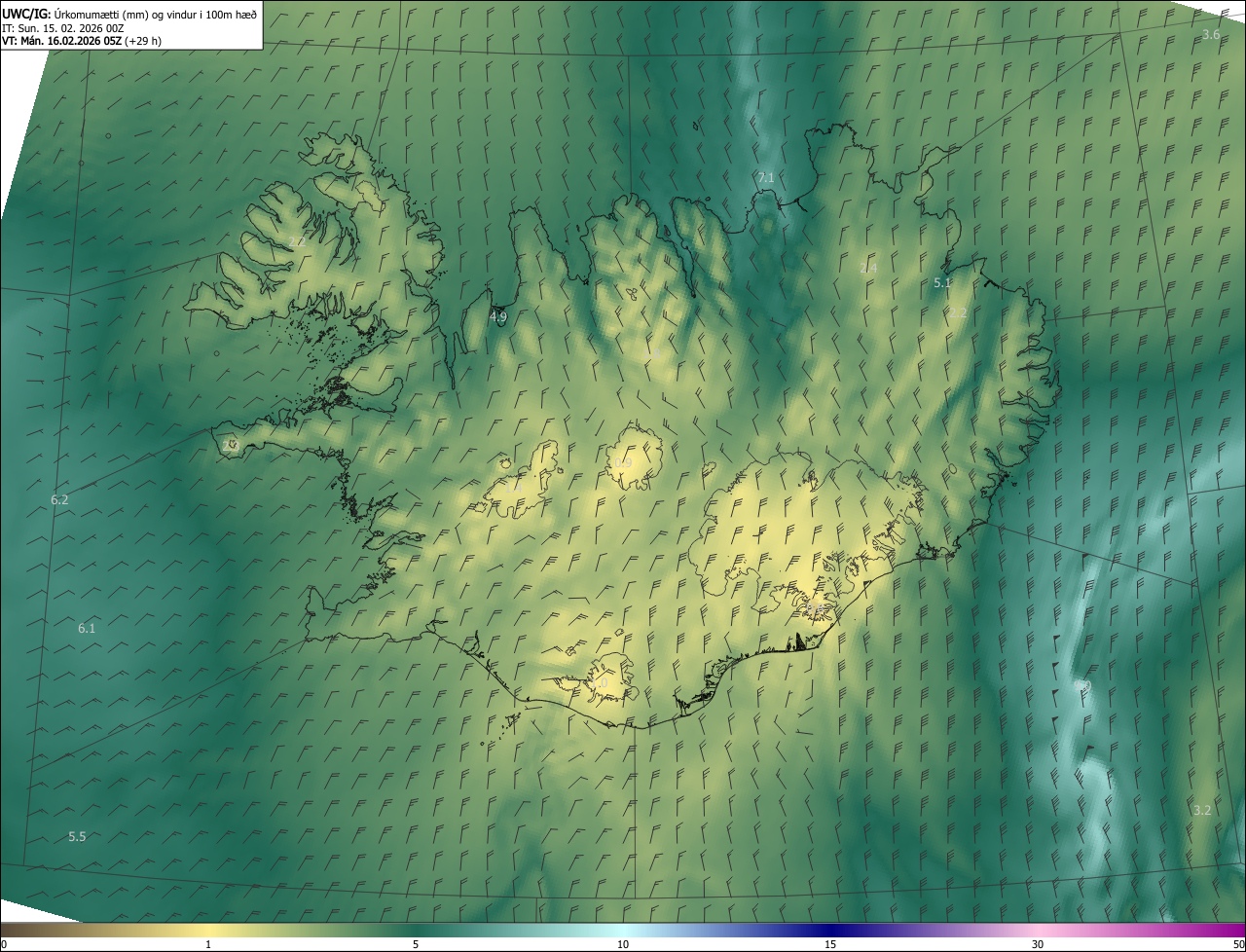Click the 7.1 value label on the map
This screenshot has width=1246, height=952.
(x=766, y=177)
